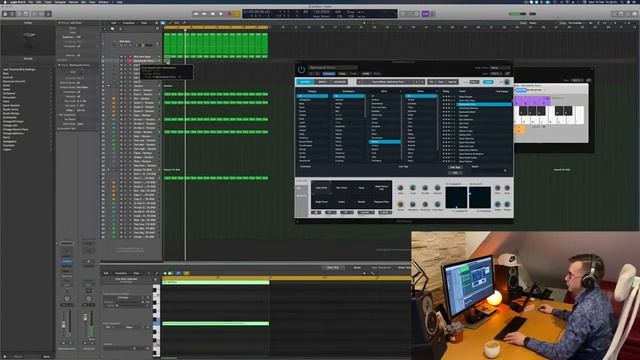Viewport: 640px width, 360px height.
Task: Click the right XY pad in plugin
Action: (x=480, y=197)
